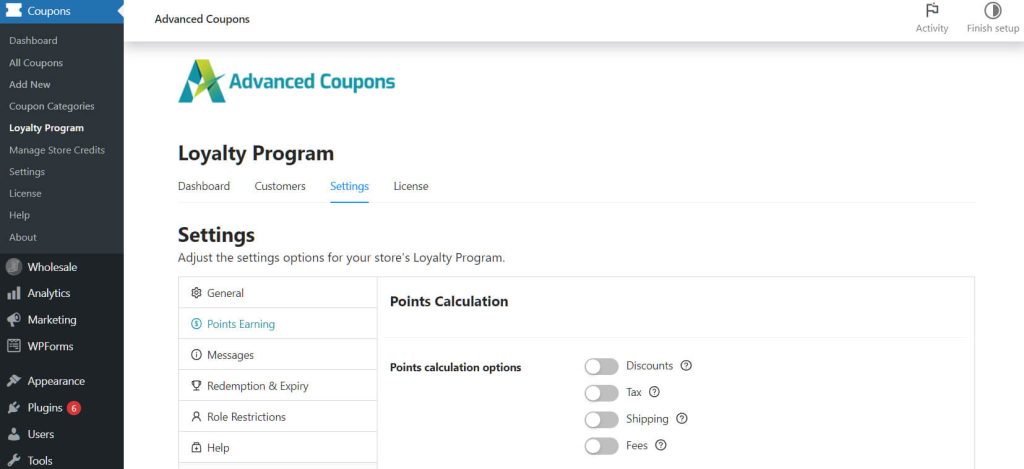Toggle the Shipping points option
The image size is (1024, 469).
(x=601, y=419)
